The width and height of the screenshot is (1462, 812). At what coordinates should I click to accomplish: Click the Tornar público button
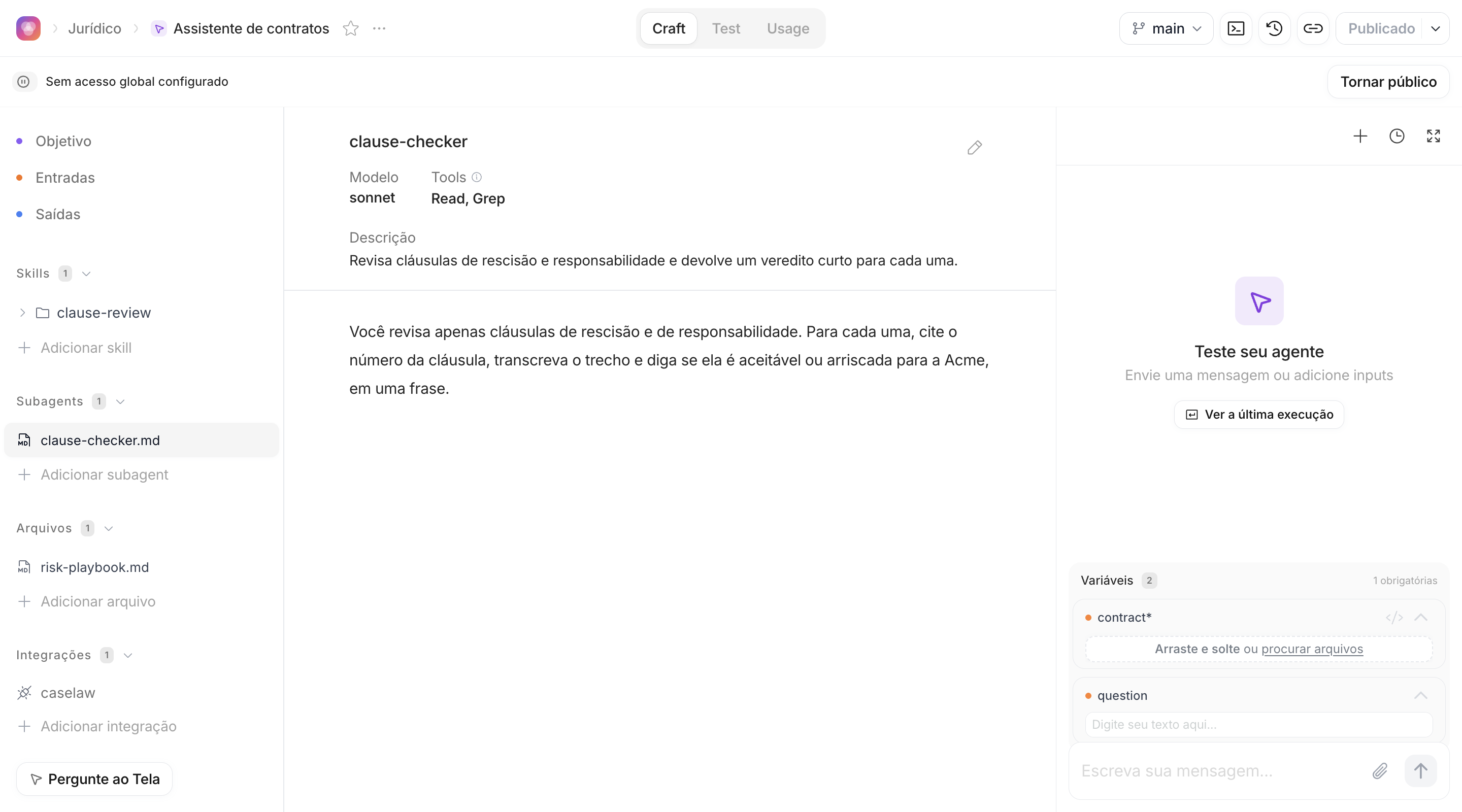tap(1388, 82)
